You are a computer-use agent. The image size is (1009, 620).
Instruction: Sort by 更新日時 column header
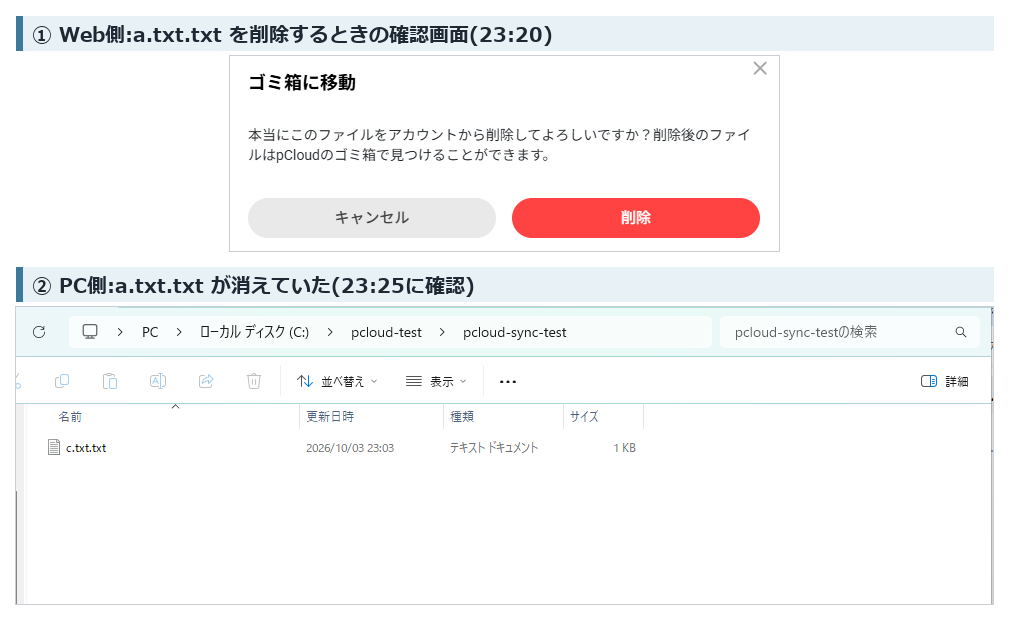pyautogui.click(x=330, y=417)
